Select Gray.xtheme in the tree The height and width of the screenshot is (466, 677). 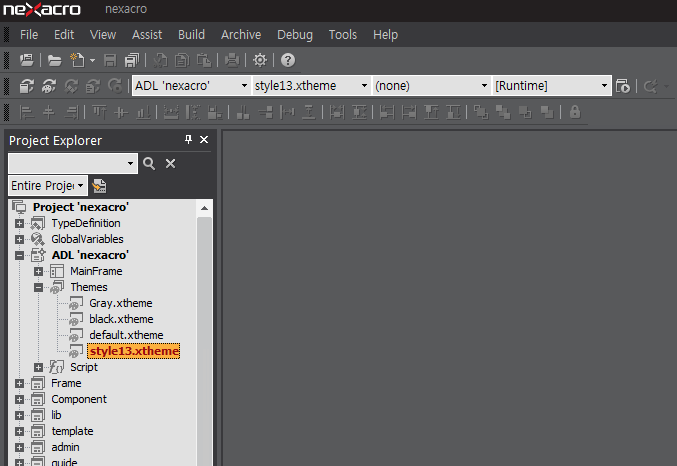pyautogui.click(x=120, y=303)
